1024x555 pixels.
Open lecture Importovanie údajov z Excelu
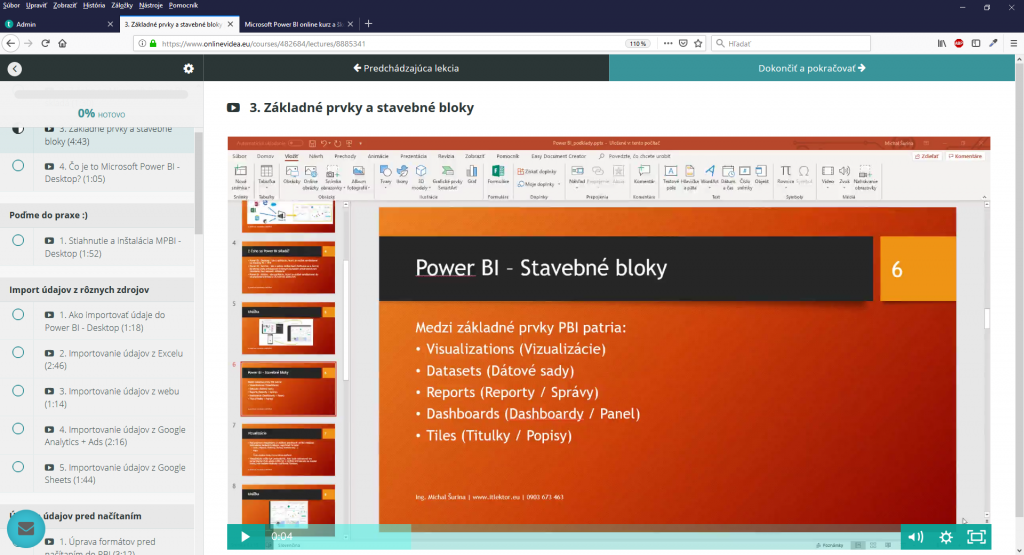pos(114,359)
